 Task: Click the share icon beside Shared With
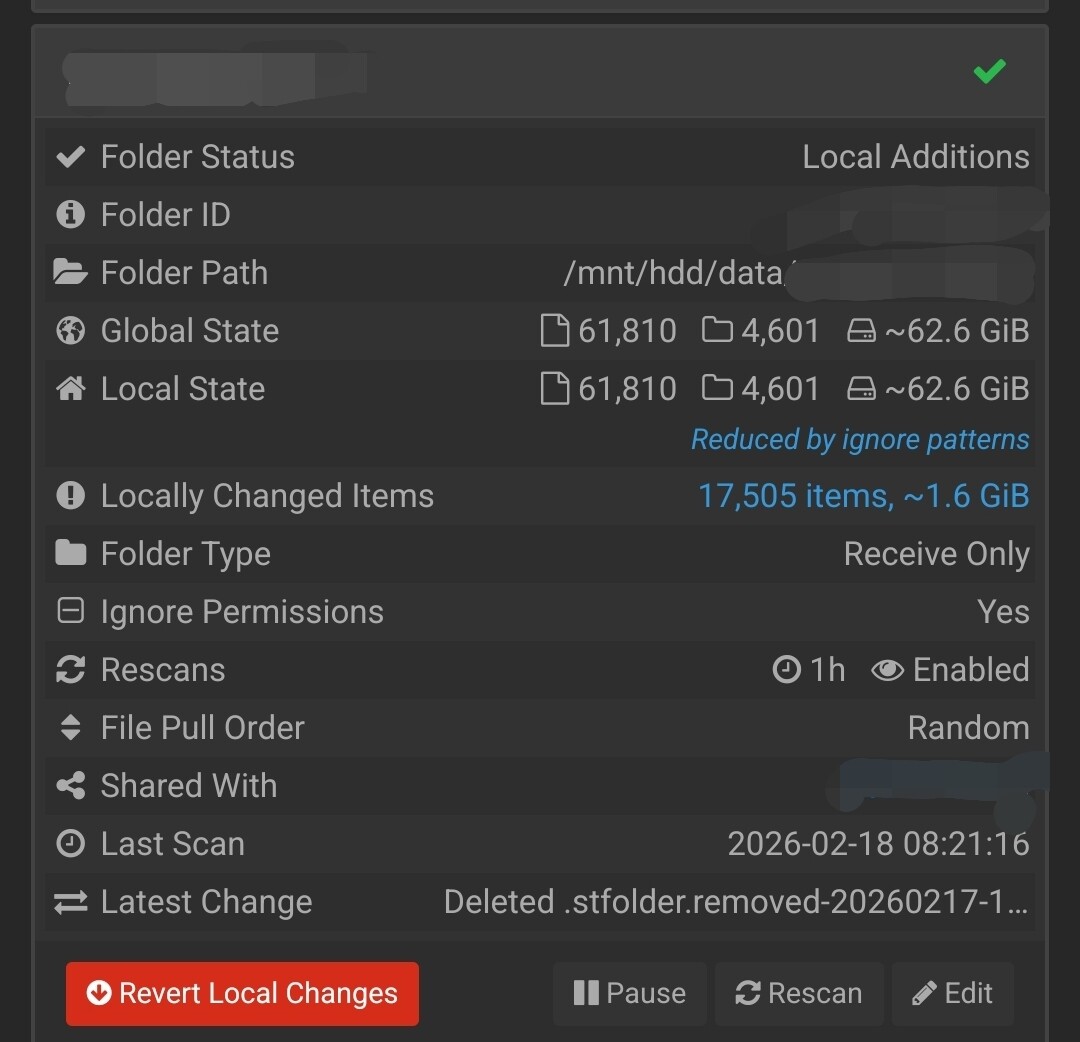[x=71, y=786]
